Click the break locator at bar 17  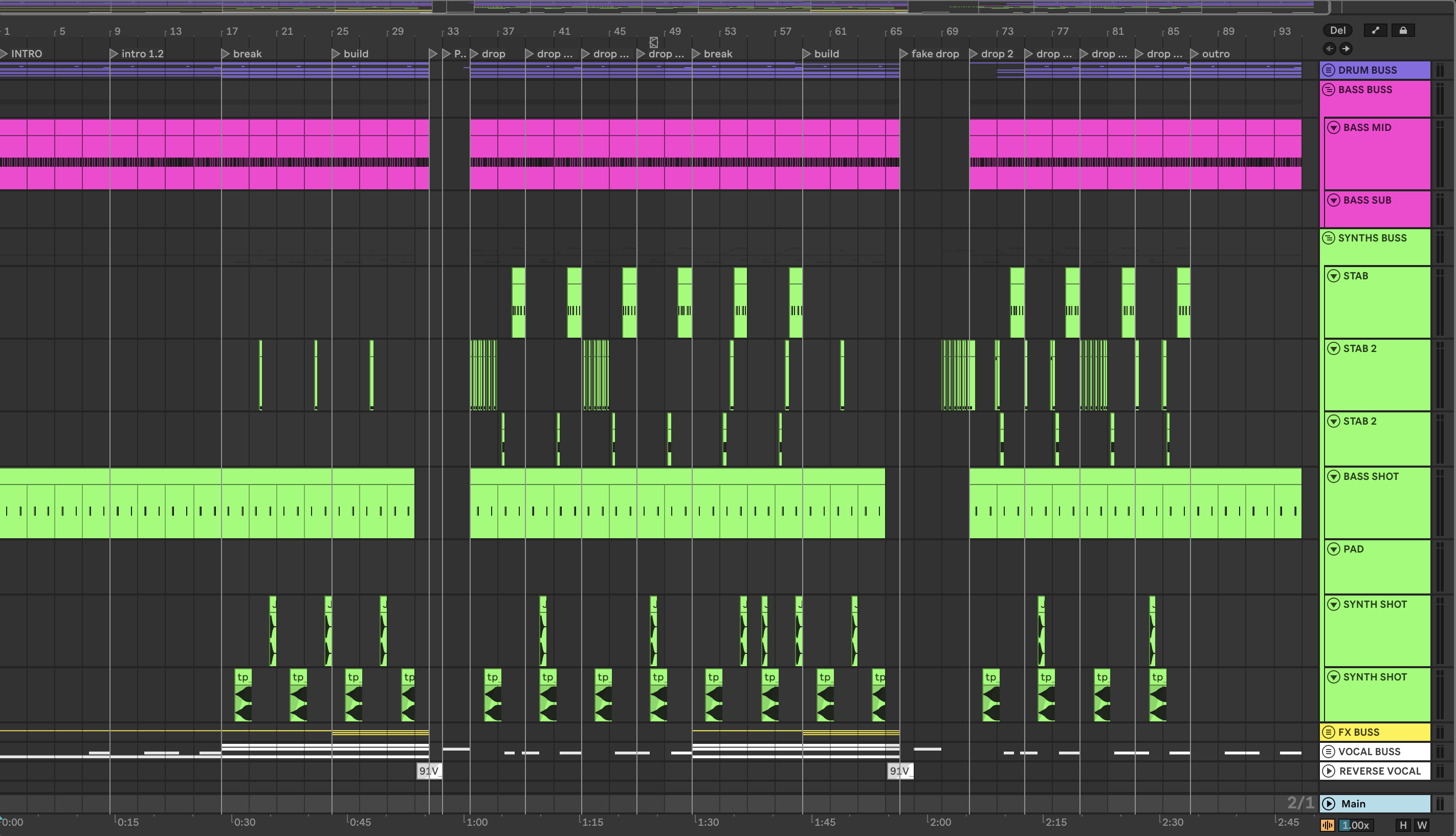click(242, 54)
